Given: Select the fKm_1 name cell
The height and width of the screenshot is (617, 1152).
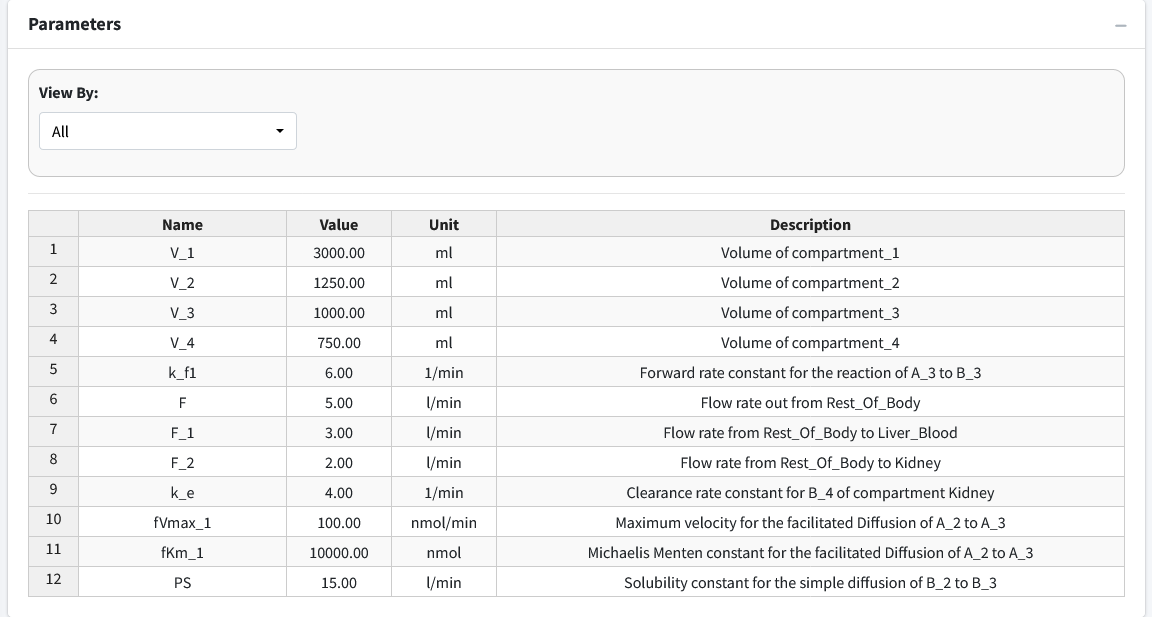Looking at the screenshot, I should click(x=182, y=552).
